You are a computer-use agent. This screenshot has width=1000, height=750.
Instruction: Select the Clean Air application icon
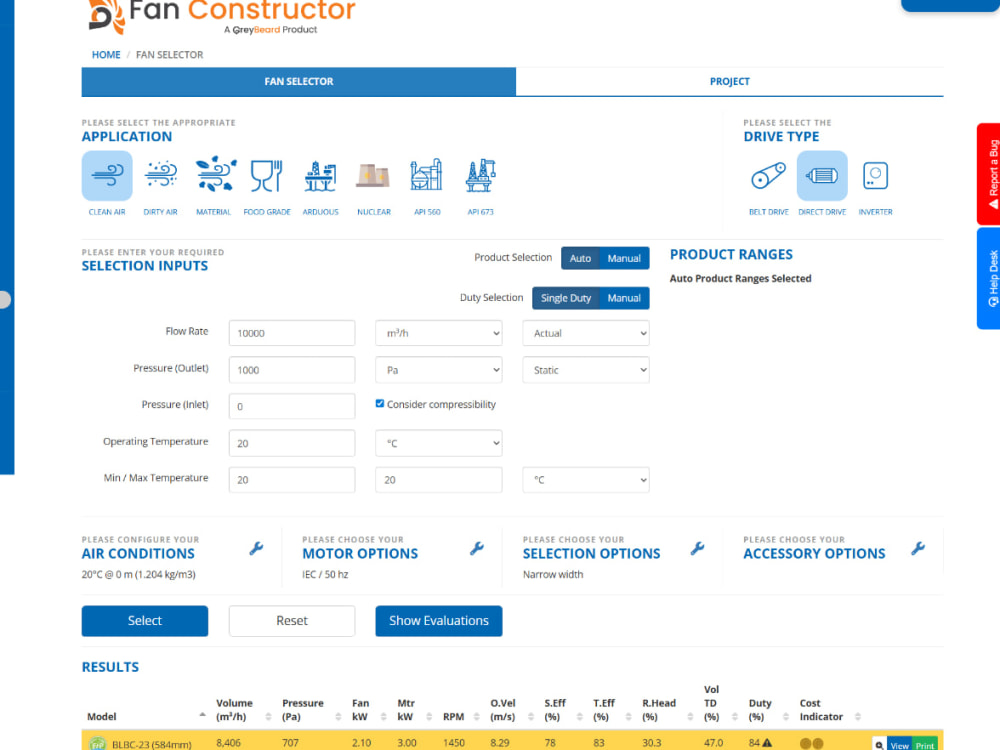click(x=107, y=176)
